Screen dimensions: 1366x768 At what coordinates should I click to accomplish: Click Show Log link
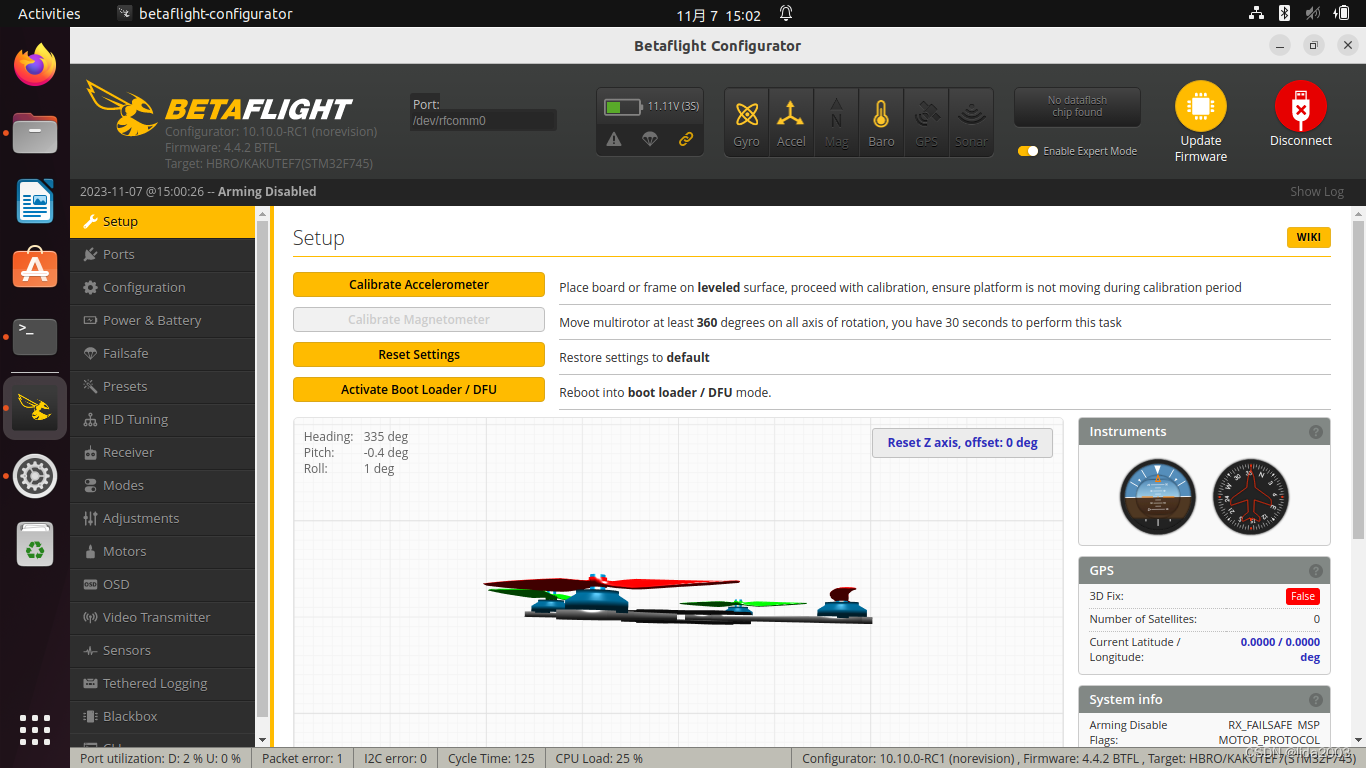tap(1316, 192)
